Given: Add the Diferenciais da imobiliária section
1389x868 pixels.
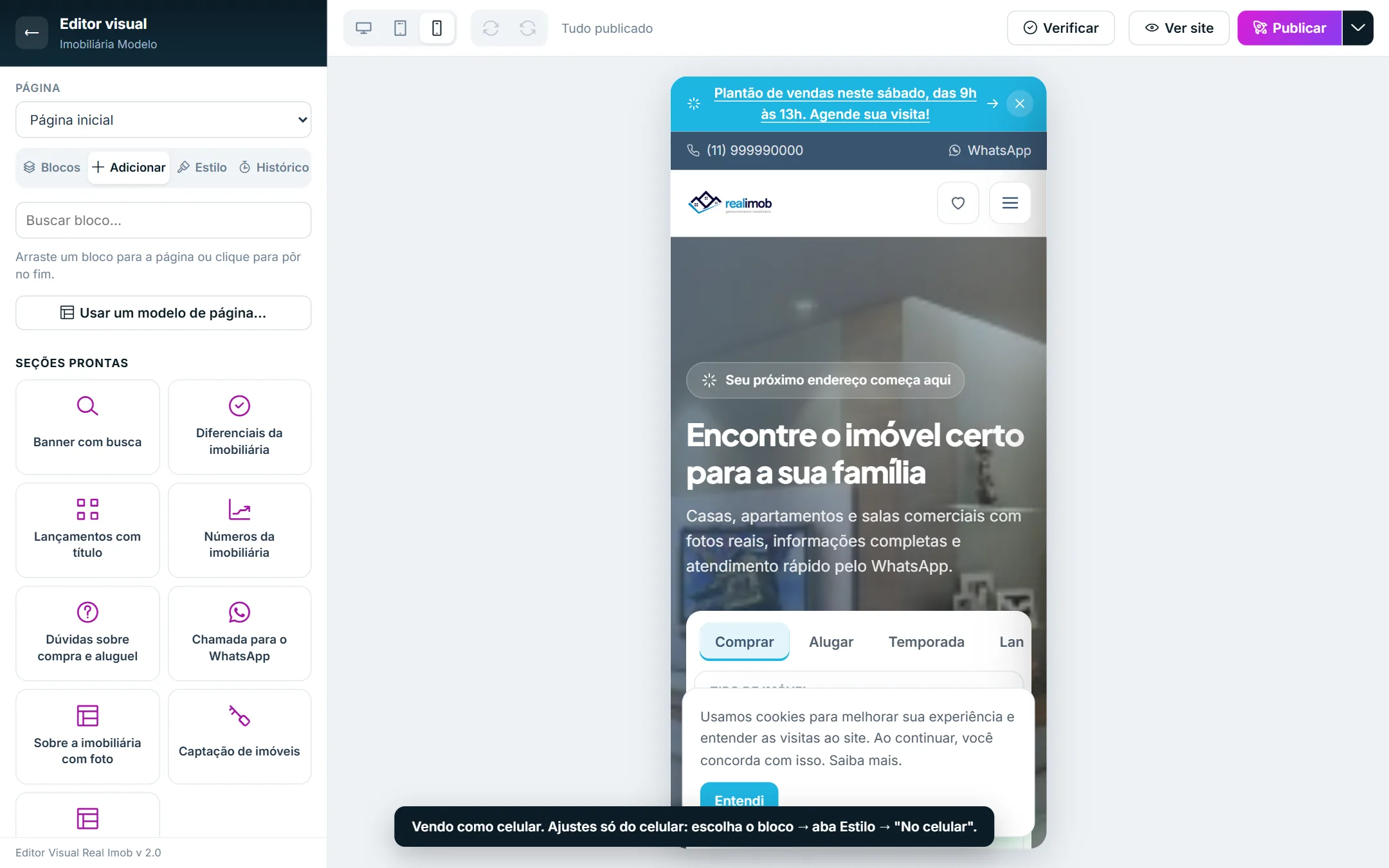Looking at the screenshot, I should point(239,427).
